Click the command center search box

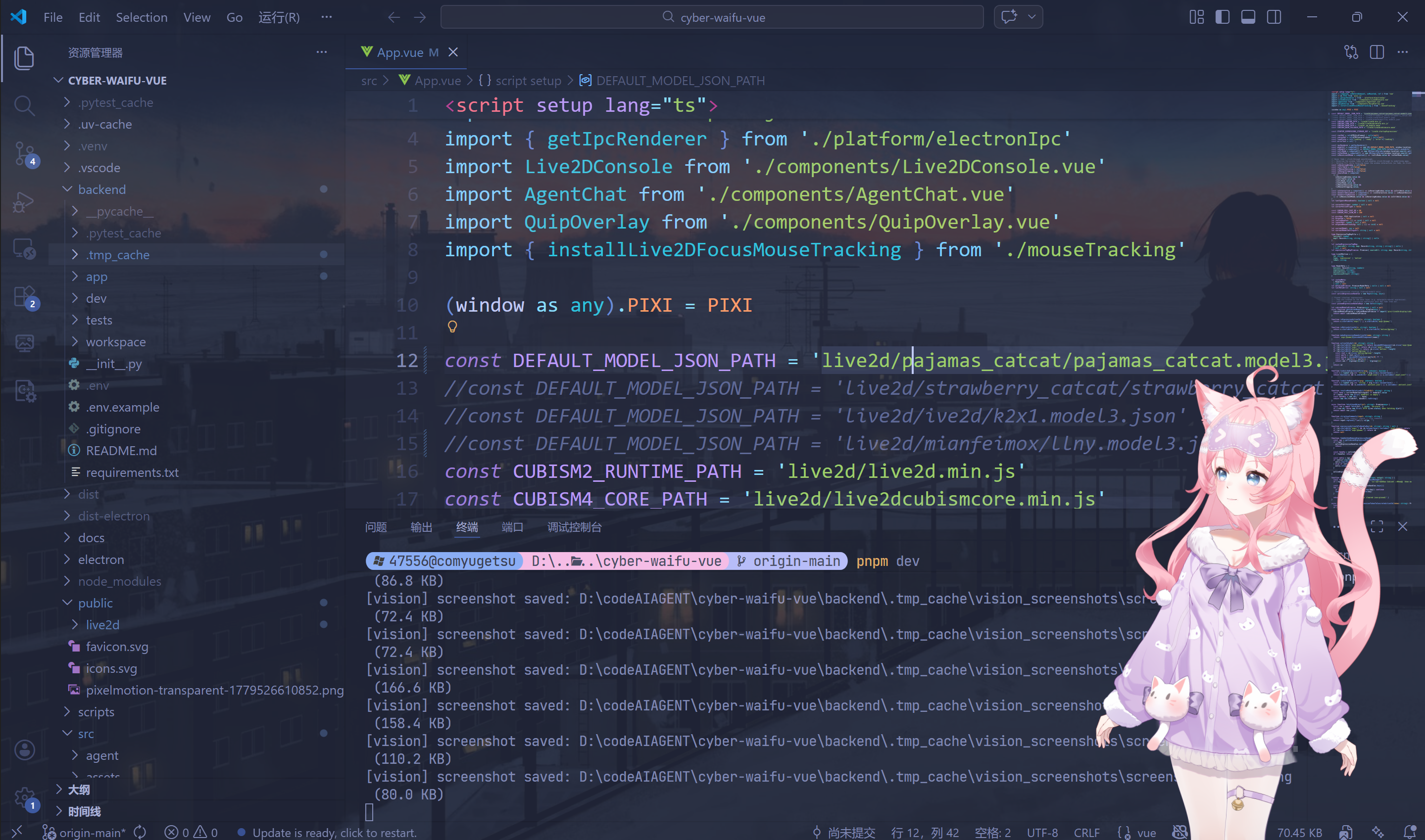coord(712,17)
